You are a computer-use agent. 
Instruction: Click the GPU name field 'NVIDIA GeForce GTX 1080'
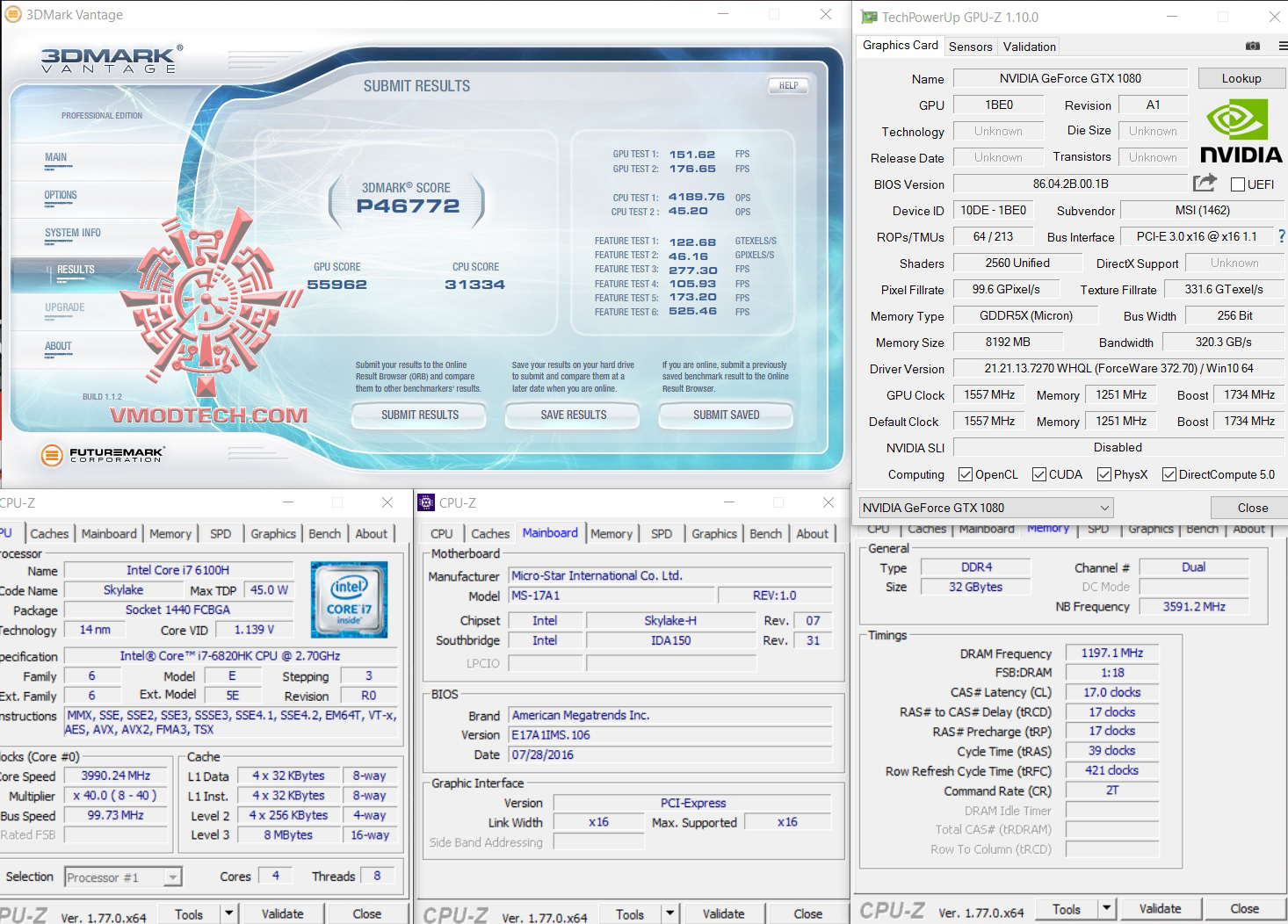1070,78
